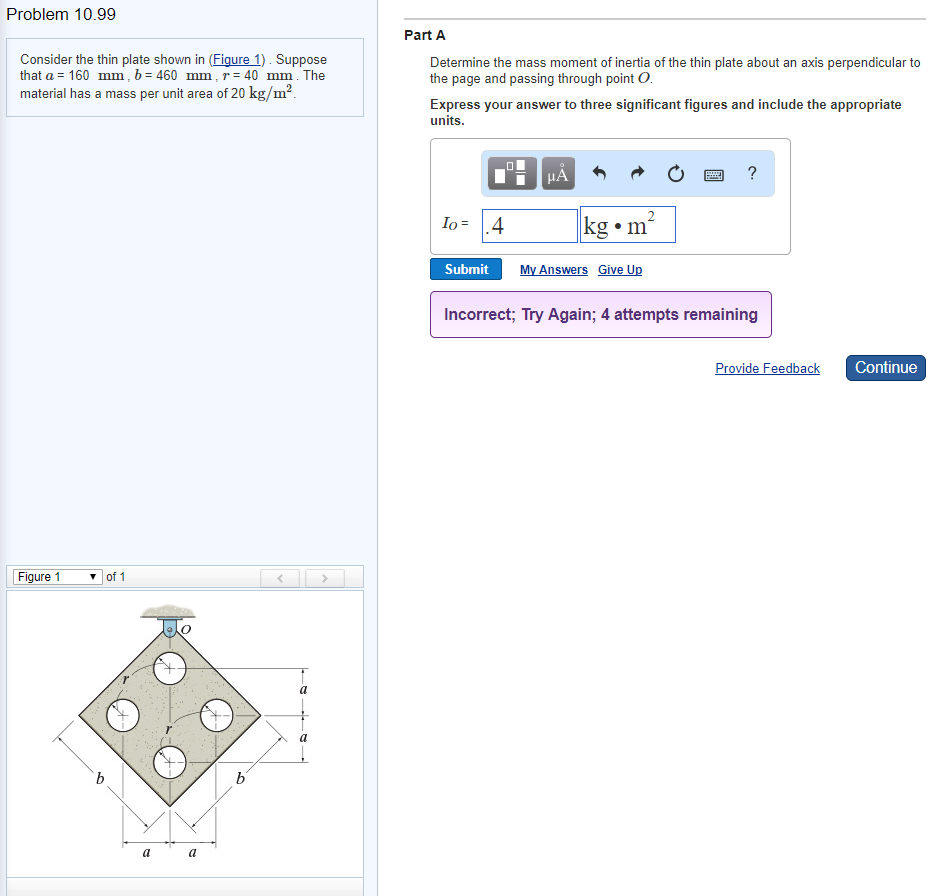The height and width of the screenshot is (896, 951).
Task: Click the plate diagram figure image
Action: 181,730
